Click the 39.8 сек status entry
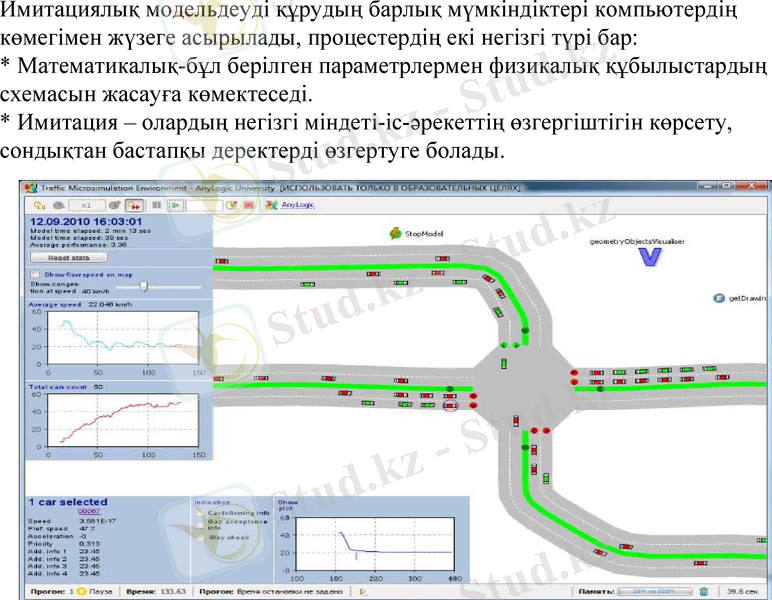Viewport: 772px width, 600px height. (x=743, y=591)
